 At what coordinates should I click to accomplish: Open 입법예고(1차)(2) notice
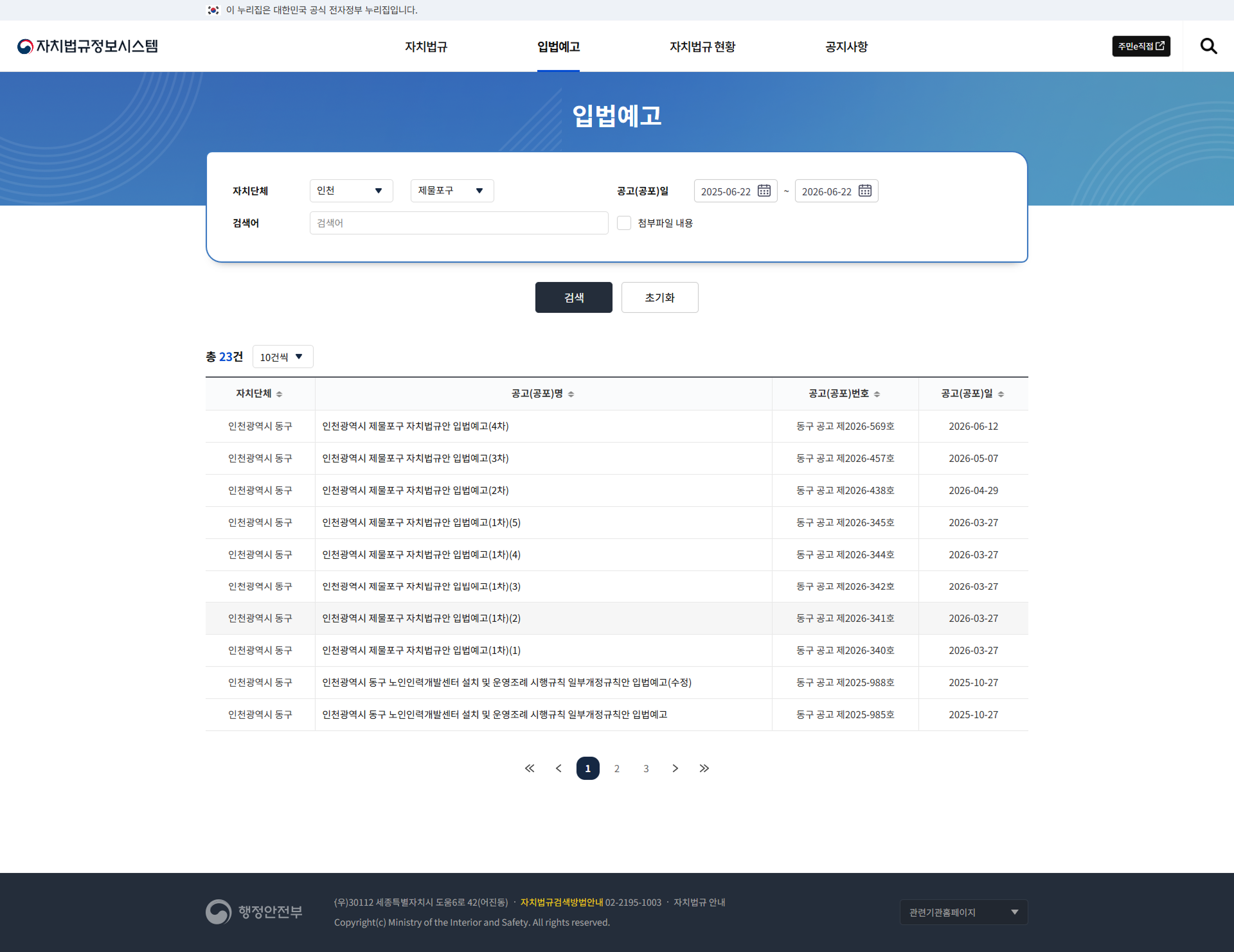[422, 618]
